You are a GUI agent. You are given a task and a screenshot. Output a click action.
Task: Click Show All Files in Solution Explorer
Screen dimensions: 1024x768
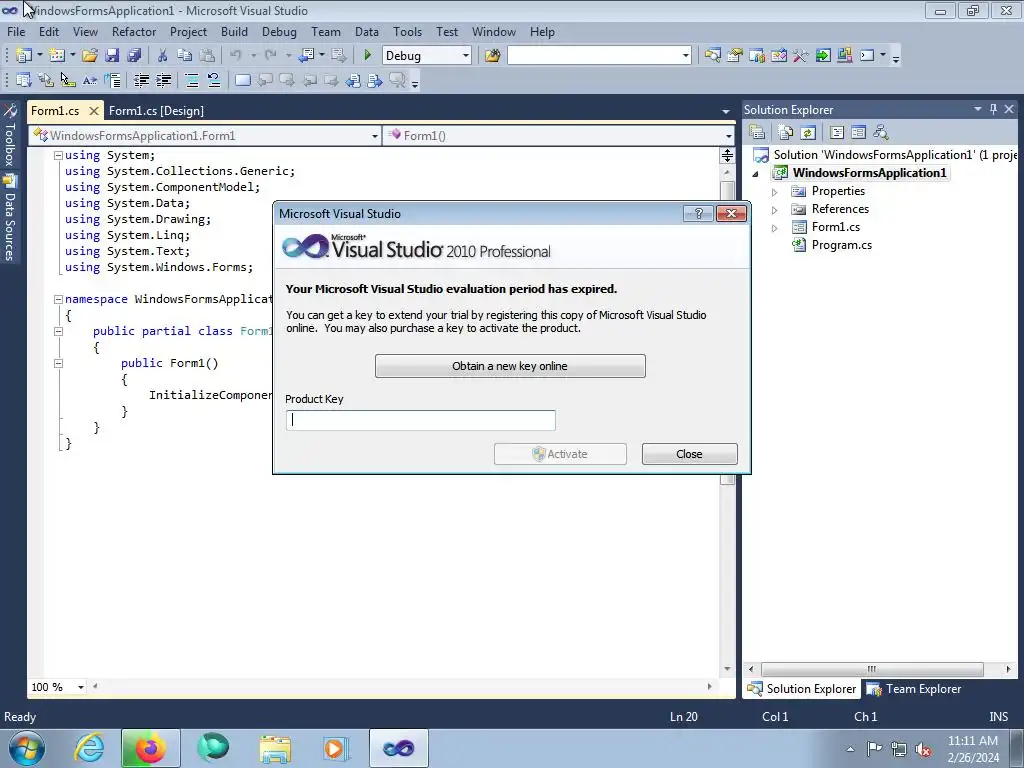tap(786, 133)
